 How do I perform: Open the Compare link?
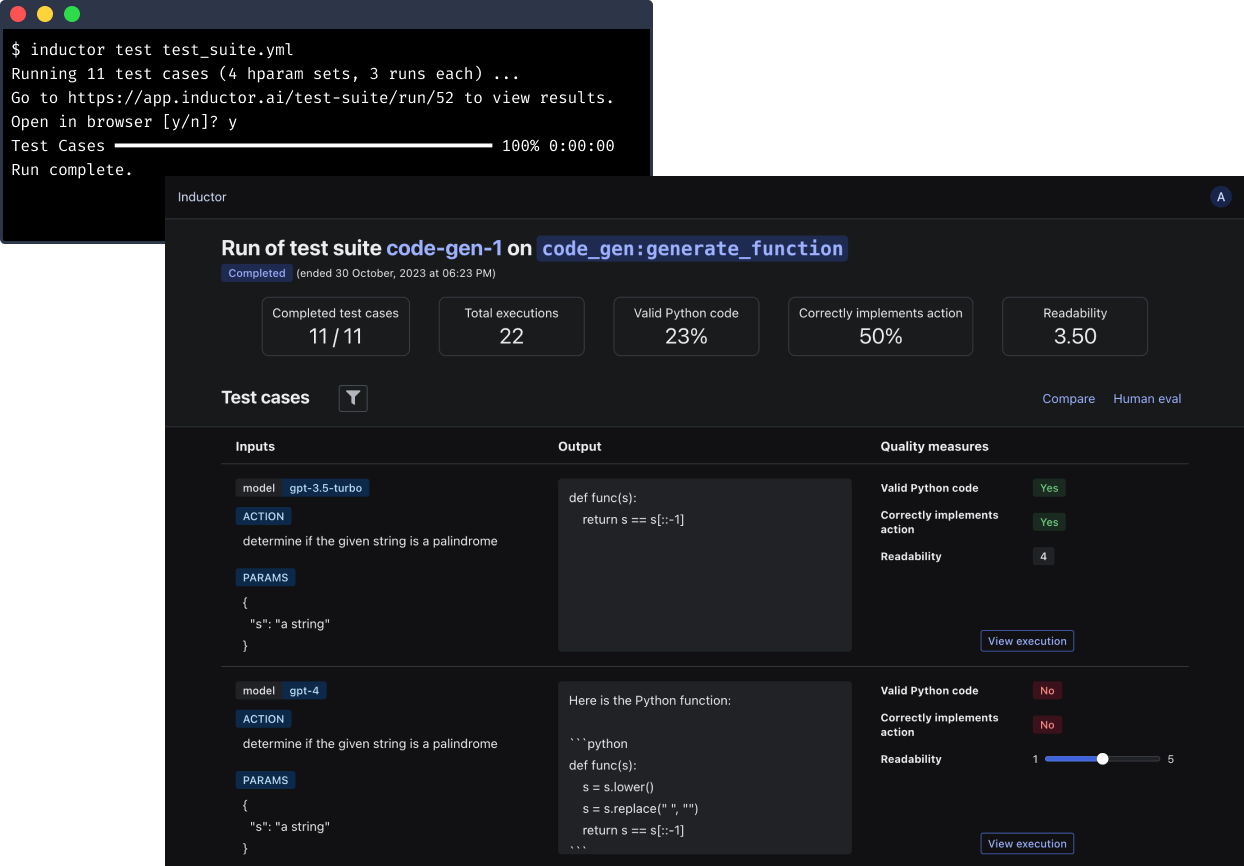(x=1068, y=399)
